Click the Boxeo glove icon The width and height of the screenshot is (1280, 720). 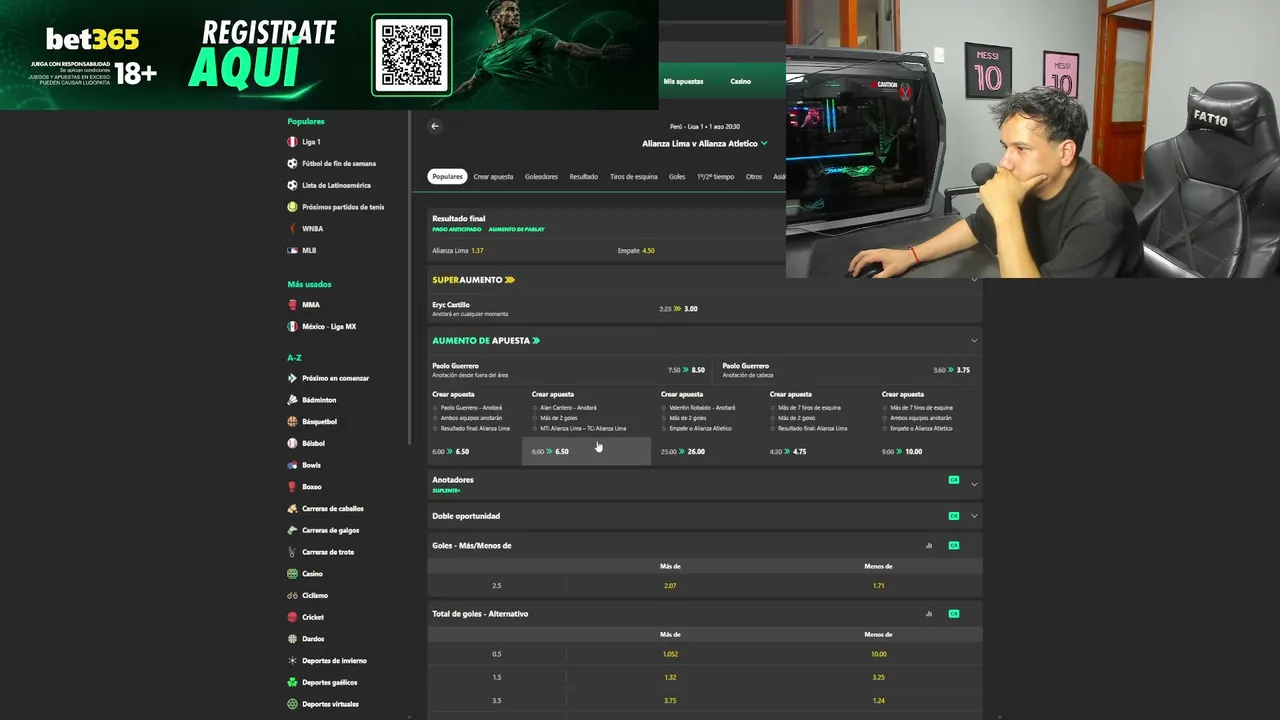pos(292,487)
